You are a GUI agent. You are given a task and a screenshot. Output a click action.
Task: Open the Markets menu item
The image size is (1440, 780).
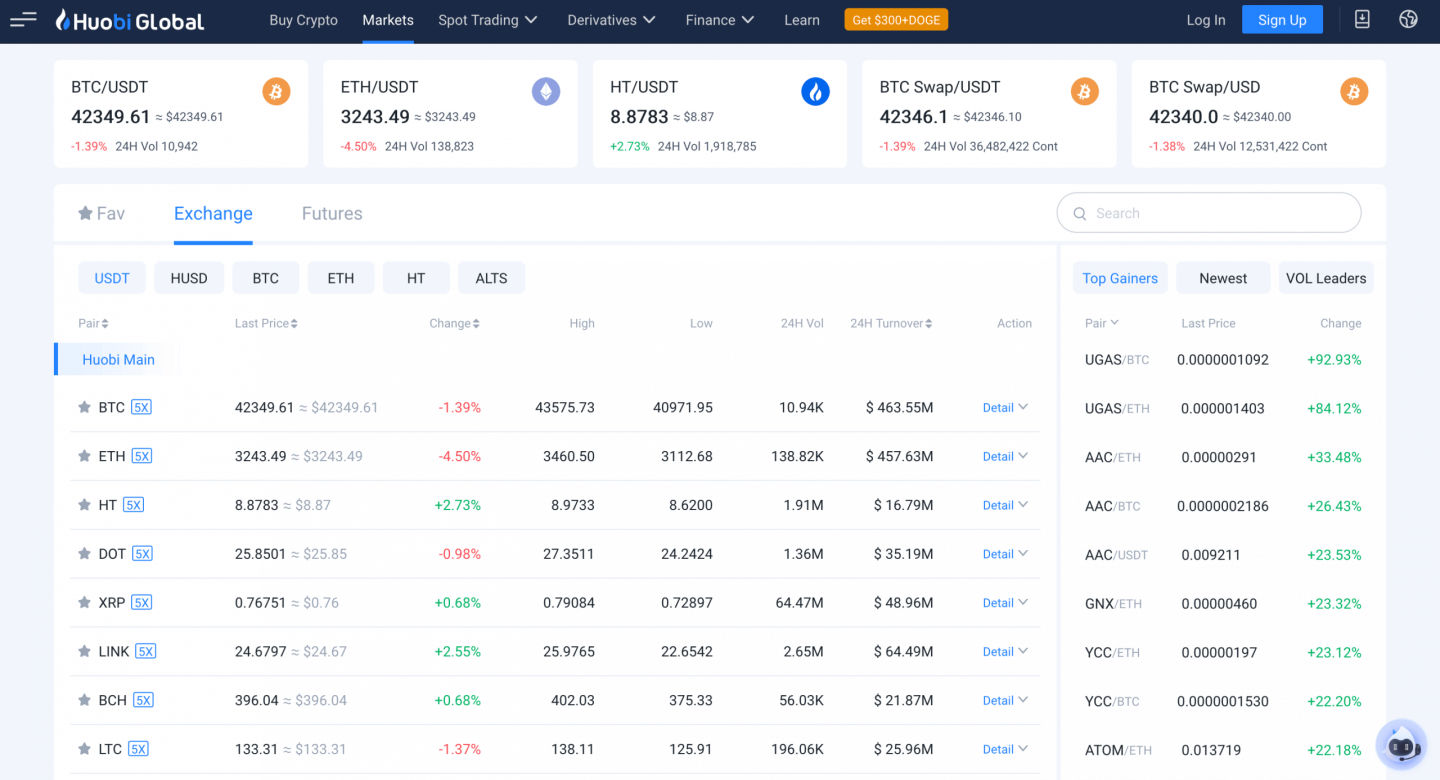(388, 20)
